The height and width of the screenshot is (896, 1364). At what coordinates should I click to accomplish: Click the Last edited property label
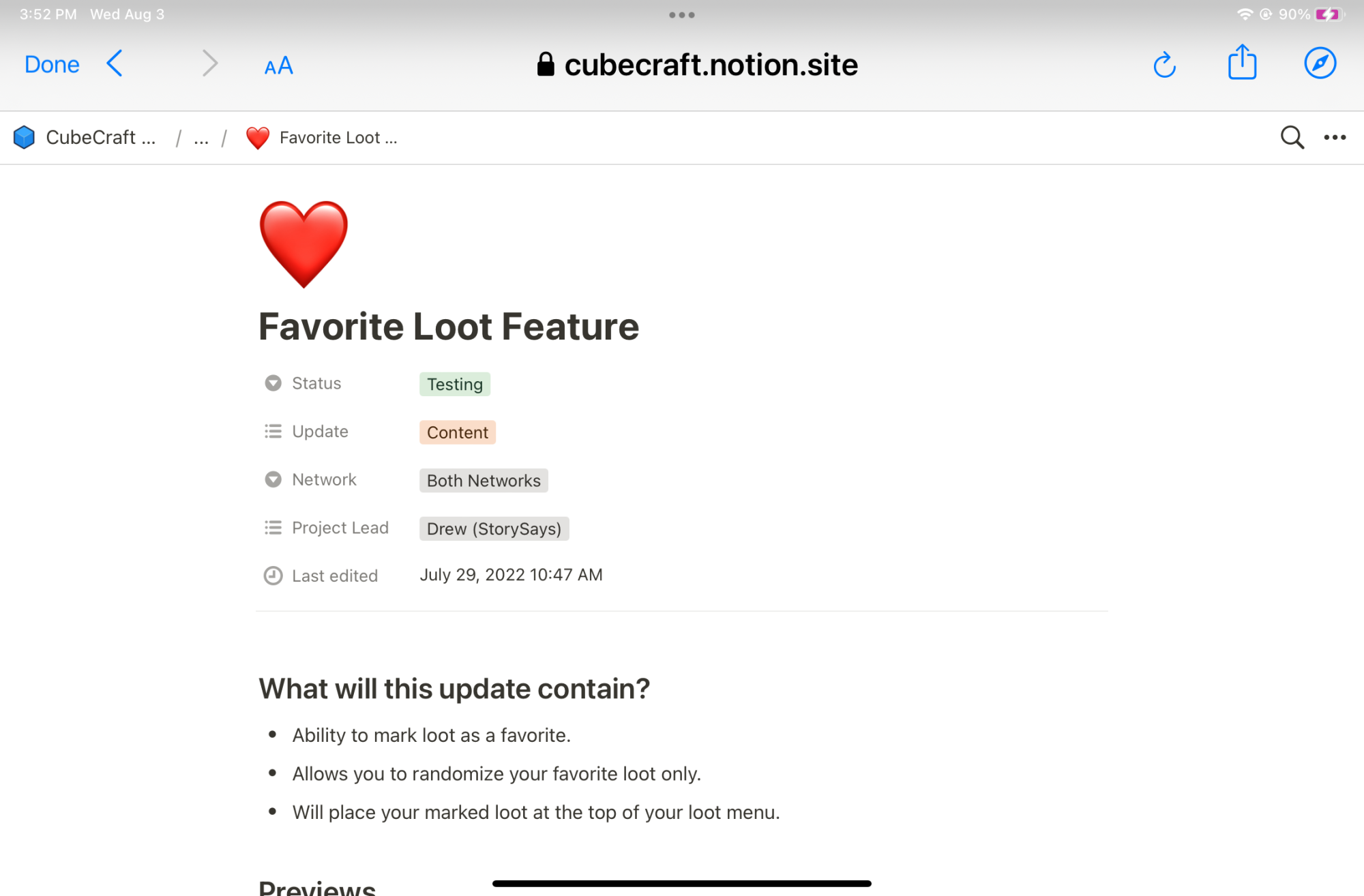335,576
